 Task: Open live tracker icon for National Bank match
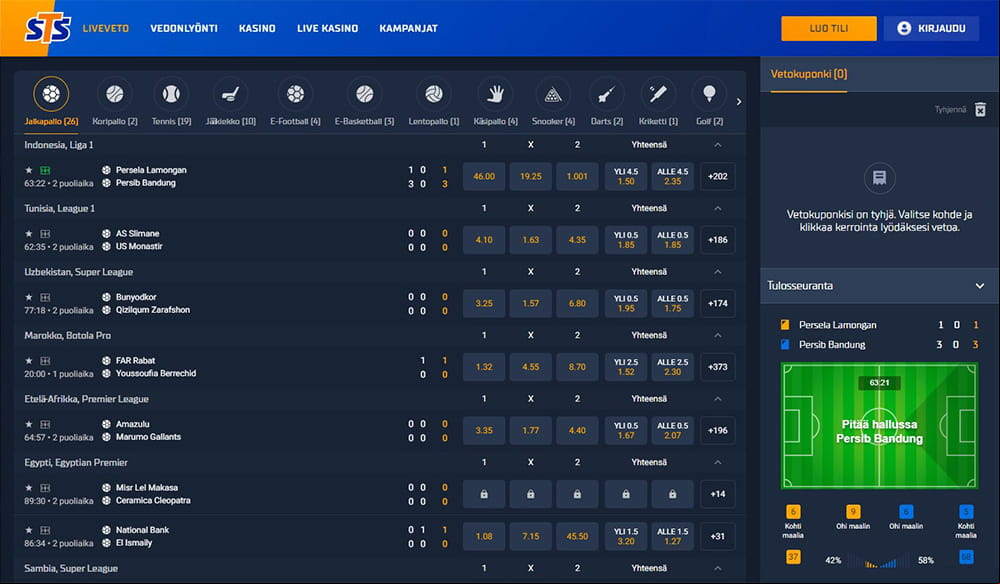click(x=45, y=530)
